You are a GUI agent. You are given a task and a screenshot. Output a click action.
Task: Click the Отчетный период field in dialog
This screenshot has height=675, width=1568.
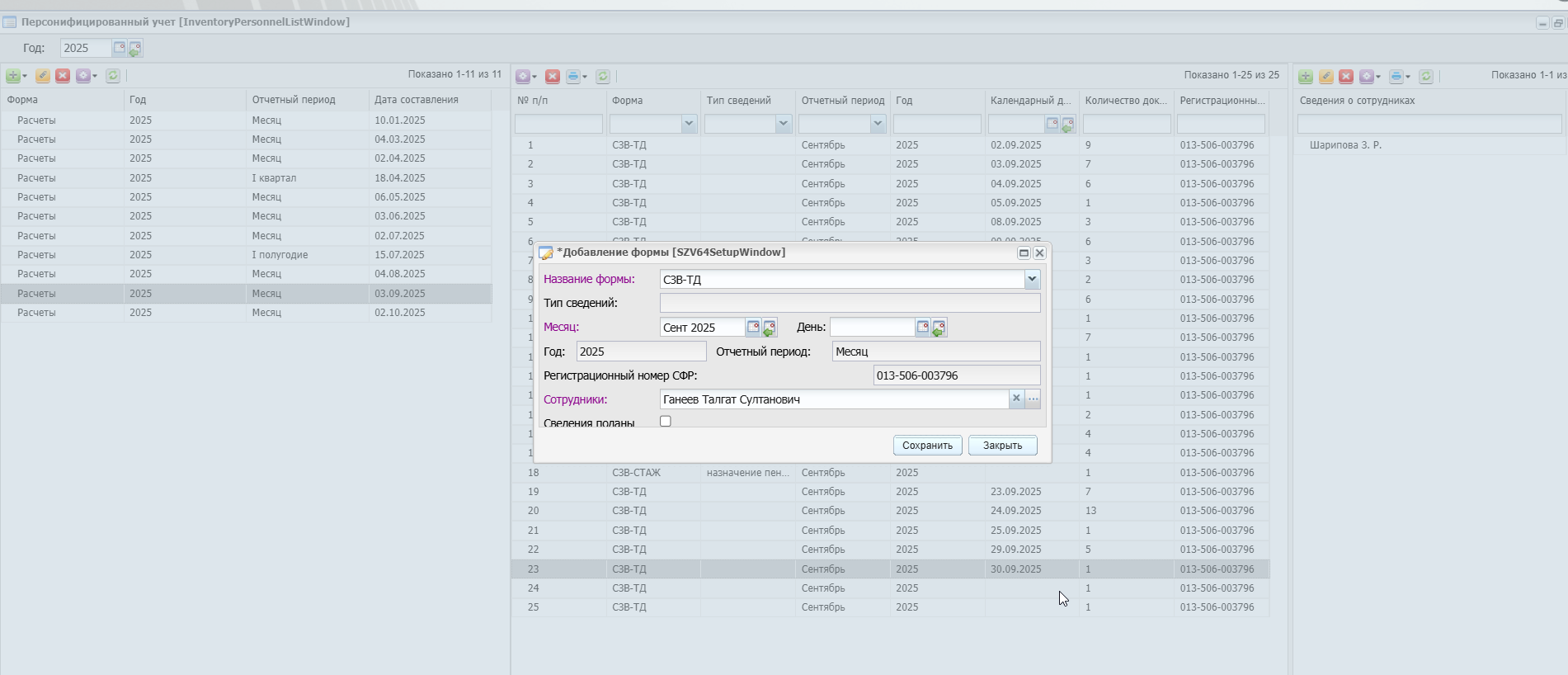pos(936,352)
